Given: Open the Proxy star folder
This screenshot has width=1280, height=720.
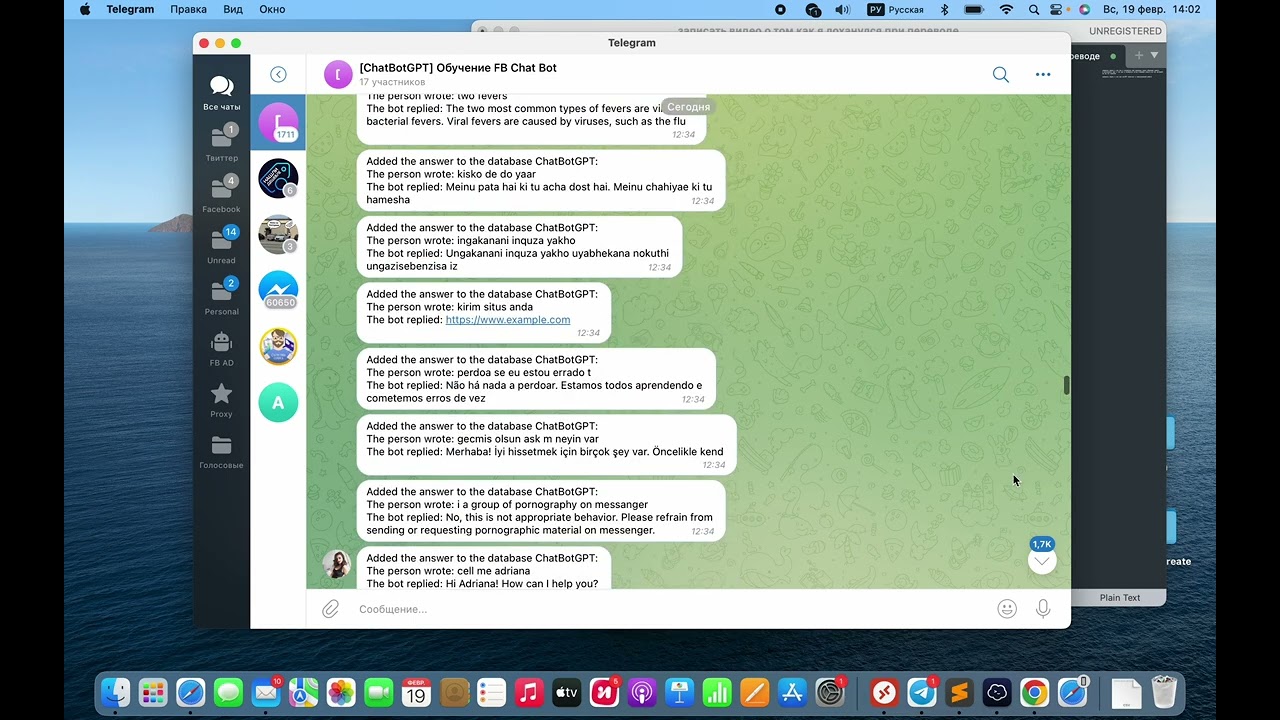Looking at the screenshot, I should (221, 400).
